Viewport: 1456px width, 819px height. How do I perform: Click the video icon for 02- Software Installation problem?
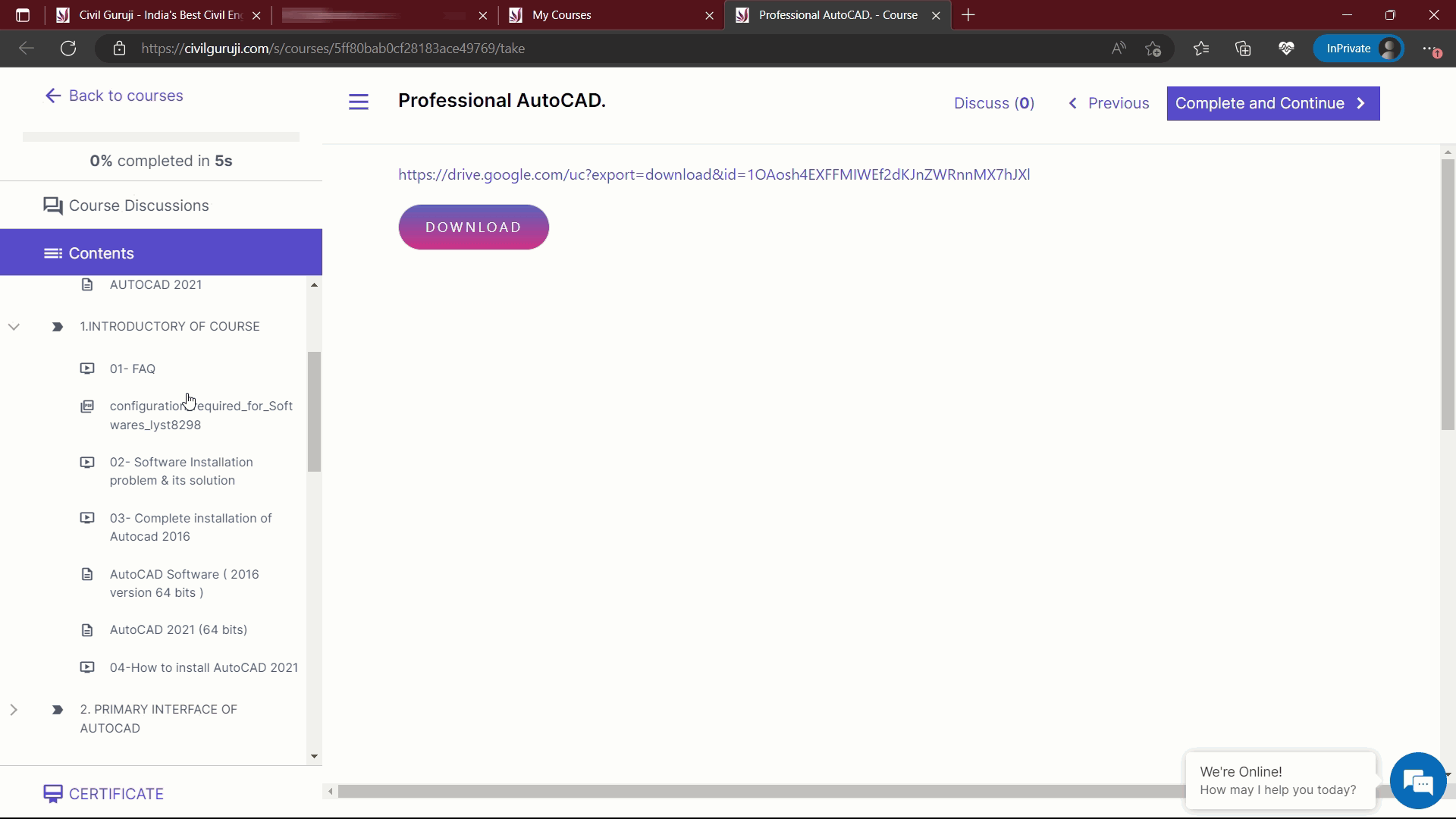tap(87, 462)
